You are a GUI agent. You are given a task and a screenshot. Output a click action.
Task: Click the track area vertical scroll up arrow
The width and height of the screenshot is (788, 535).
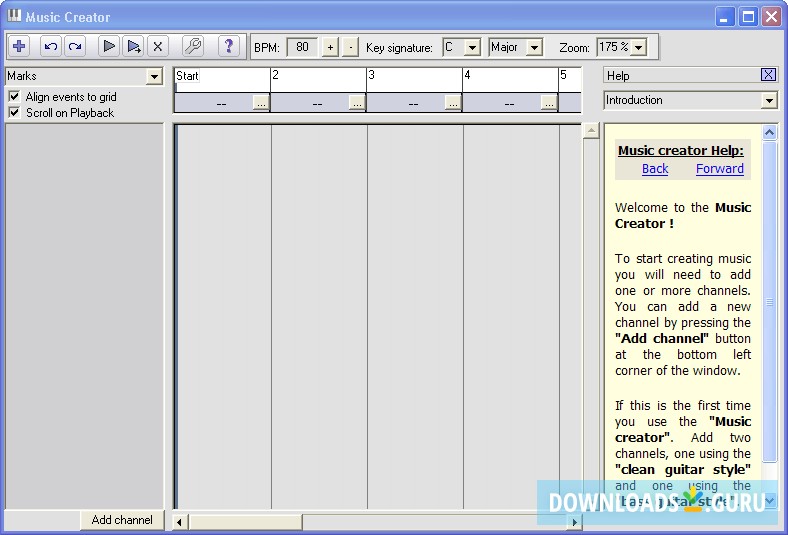[592, 131]
